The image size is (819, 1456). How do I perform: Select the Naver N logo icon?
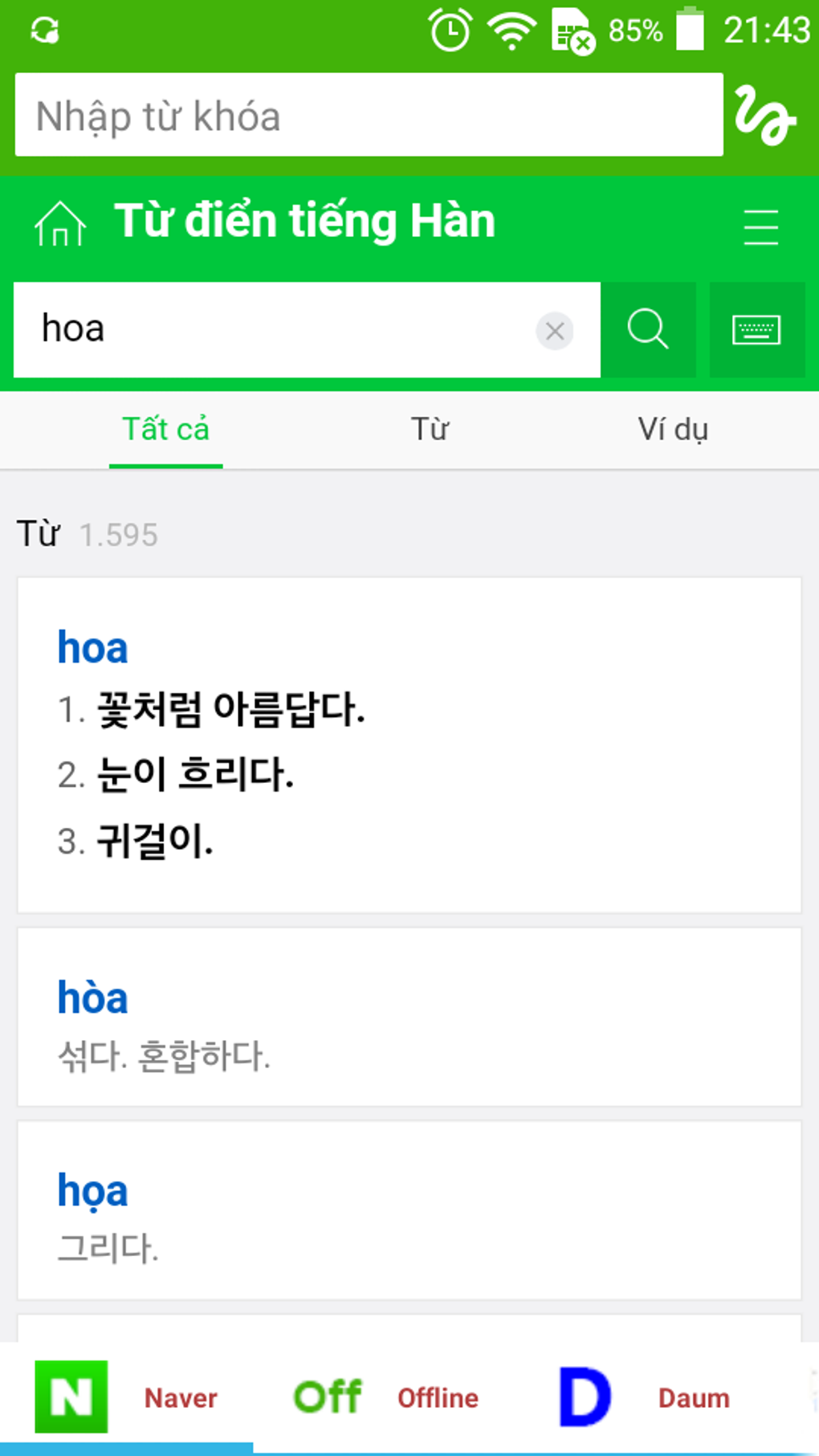(71, 1397)
